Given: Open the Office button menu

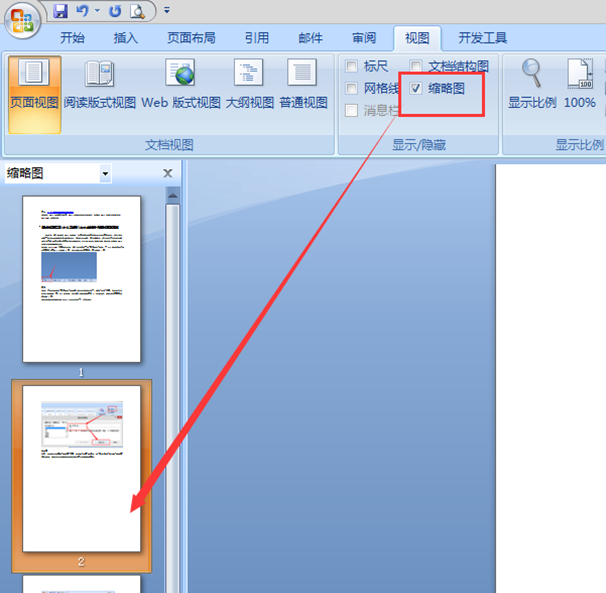Looking at the screenshot, I should coord(22,20).
